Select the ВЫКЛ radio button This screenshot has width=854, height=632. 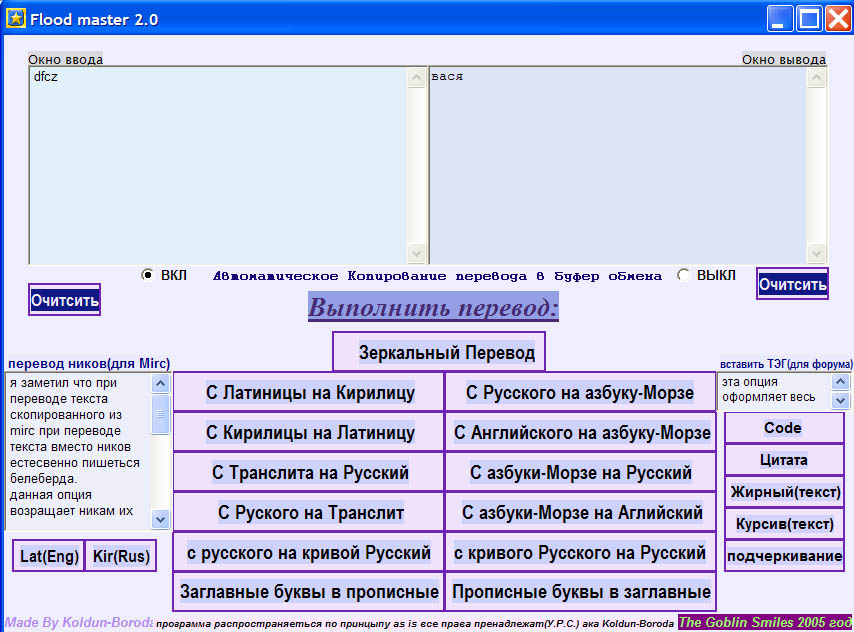point(683,275)
